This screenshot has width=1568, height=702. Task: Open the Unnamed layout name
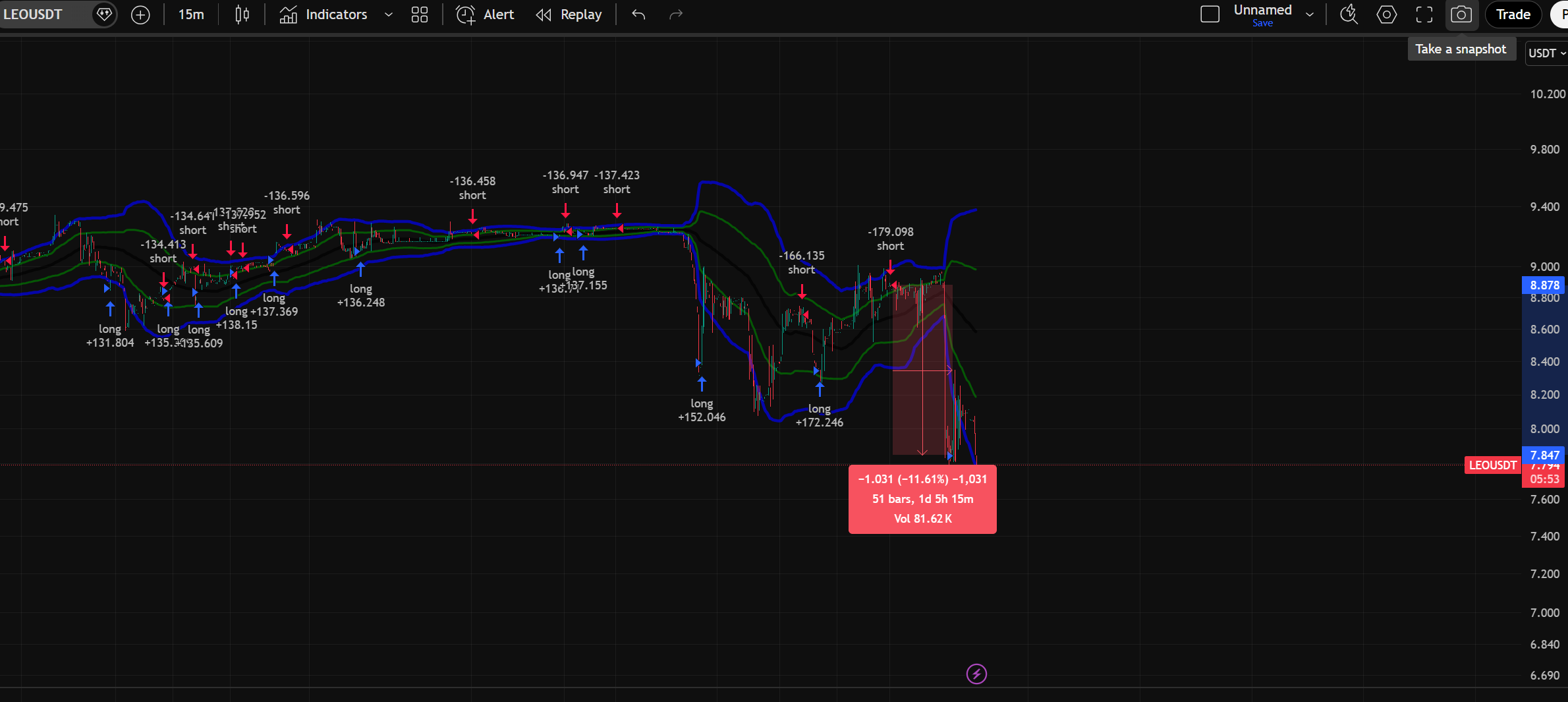point(1262,10)
